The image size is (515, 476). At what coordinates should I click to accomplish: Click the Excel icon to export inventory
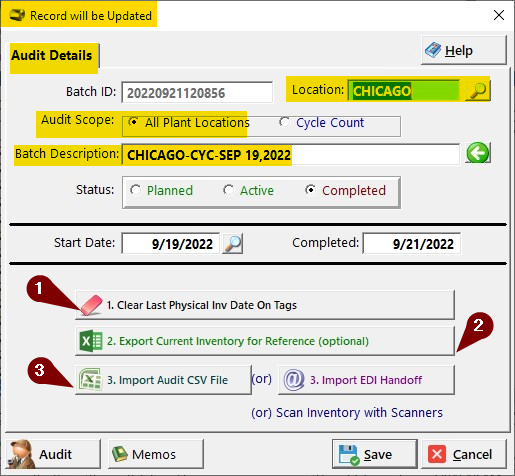[91, 341]
